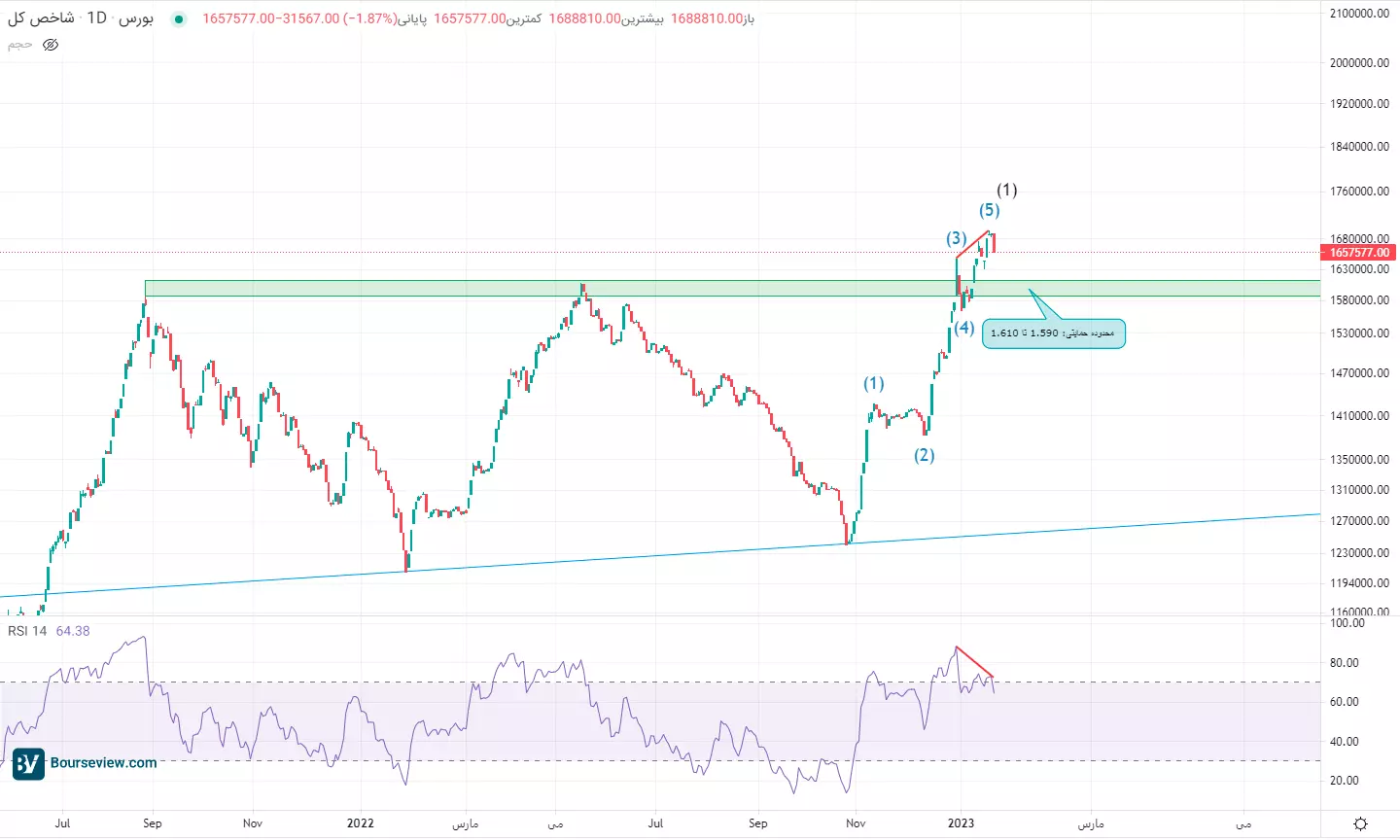Show the hidden volume indicator via eye icon
The image size is (1400, 840).
pos(51,45)
